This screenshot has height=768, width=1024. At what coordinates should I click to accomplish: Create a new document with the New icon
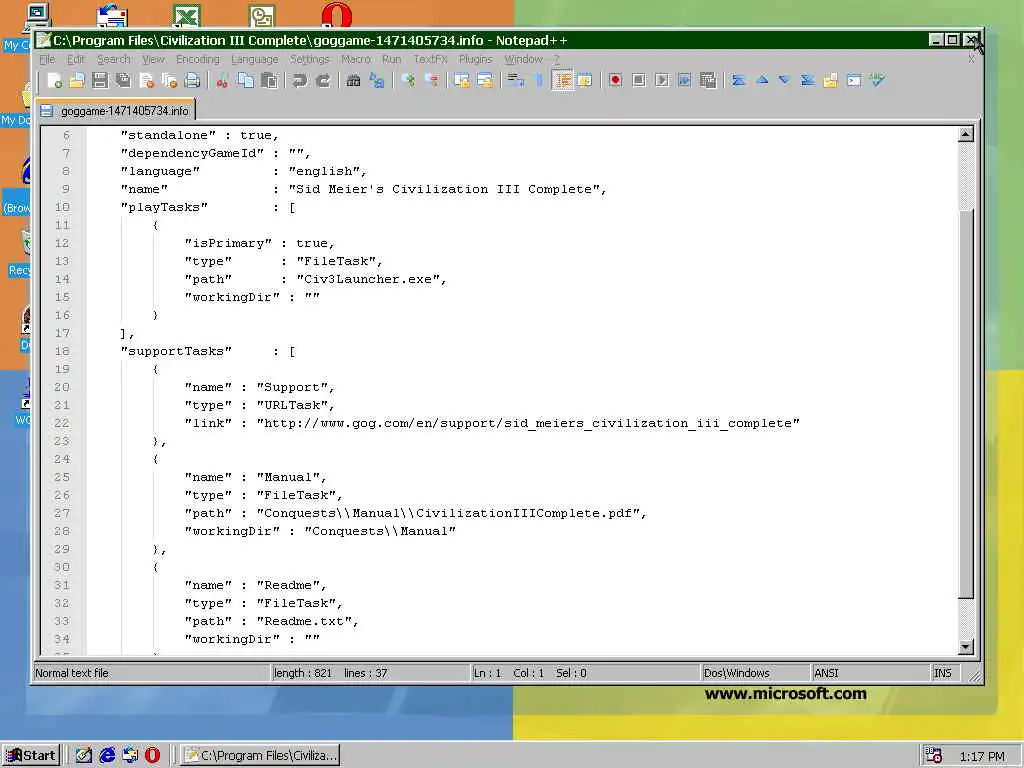coord(55,80)
